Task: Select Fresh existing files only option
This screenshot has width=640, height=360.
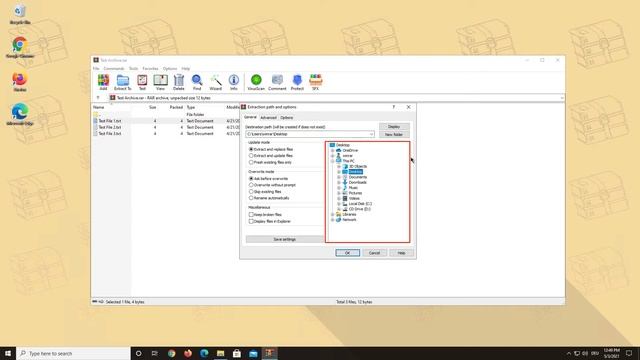Action: (270, 162)
